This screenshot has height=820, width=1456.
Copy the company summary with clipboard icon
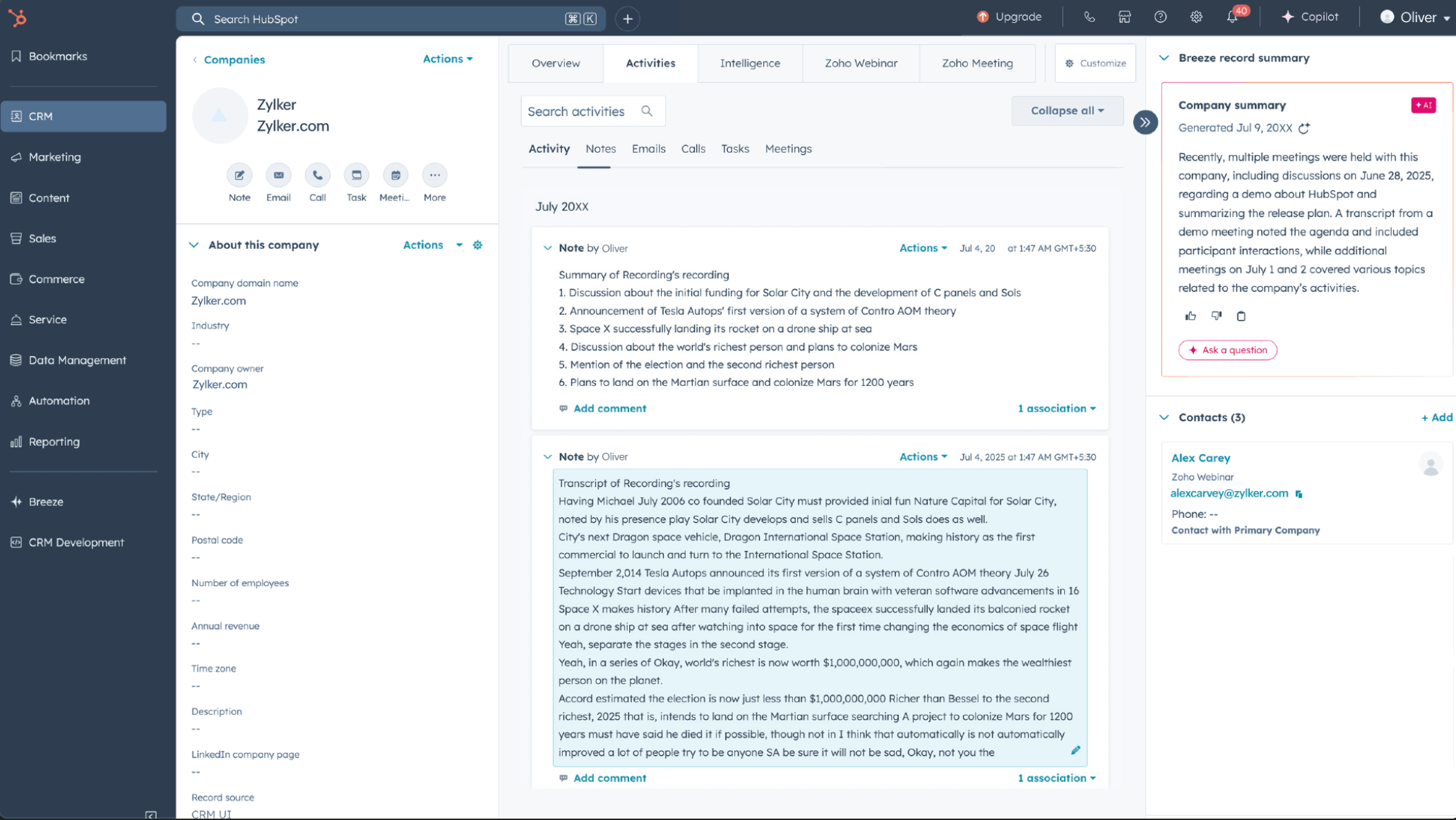(1241, 316)
